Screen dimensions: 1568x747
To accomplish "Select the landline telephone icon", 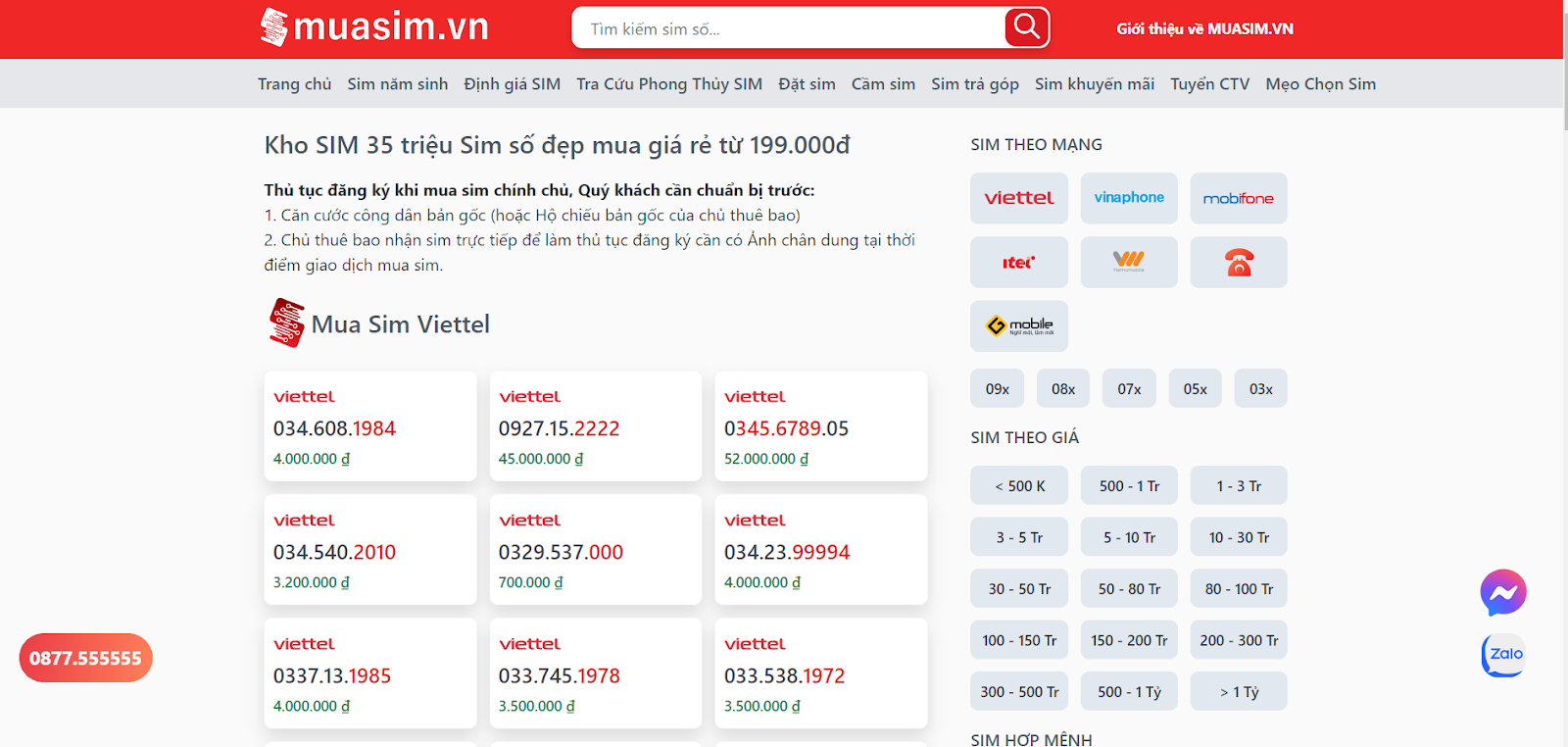I will coord(1239,262).
